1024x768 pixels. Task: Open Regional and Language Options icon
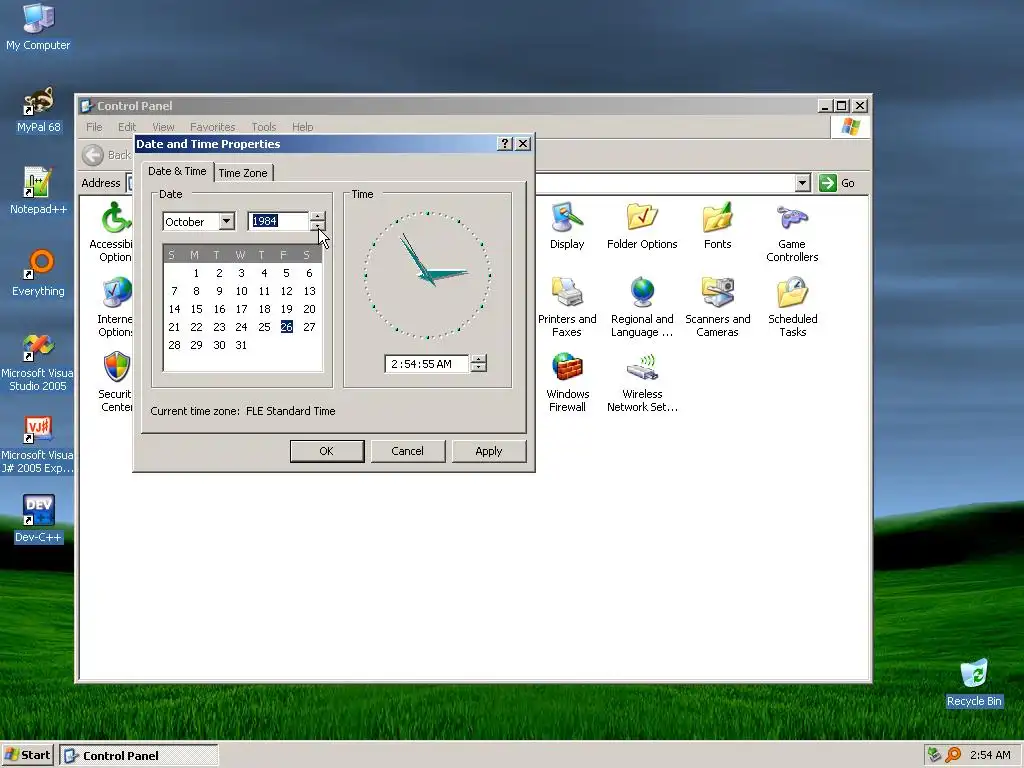[642, 307]
